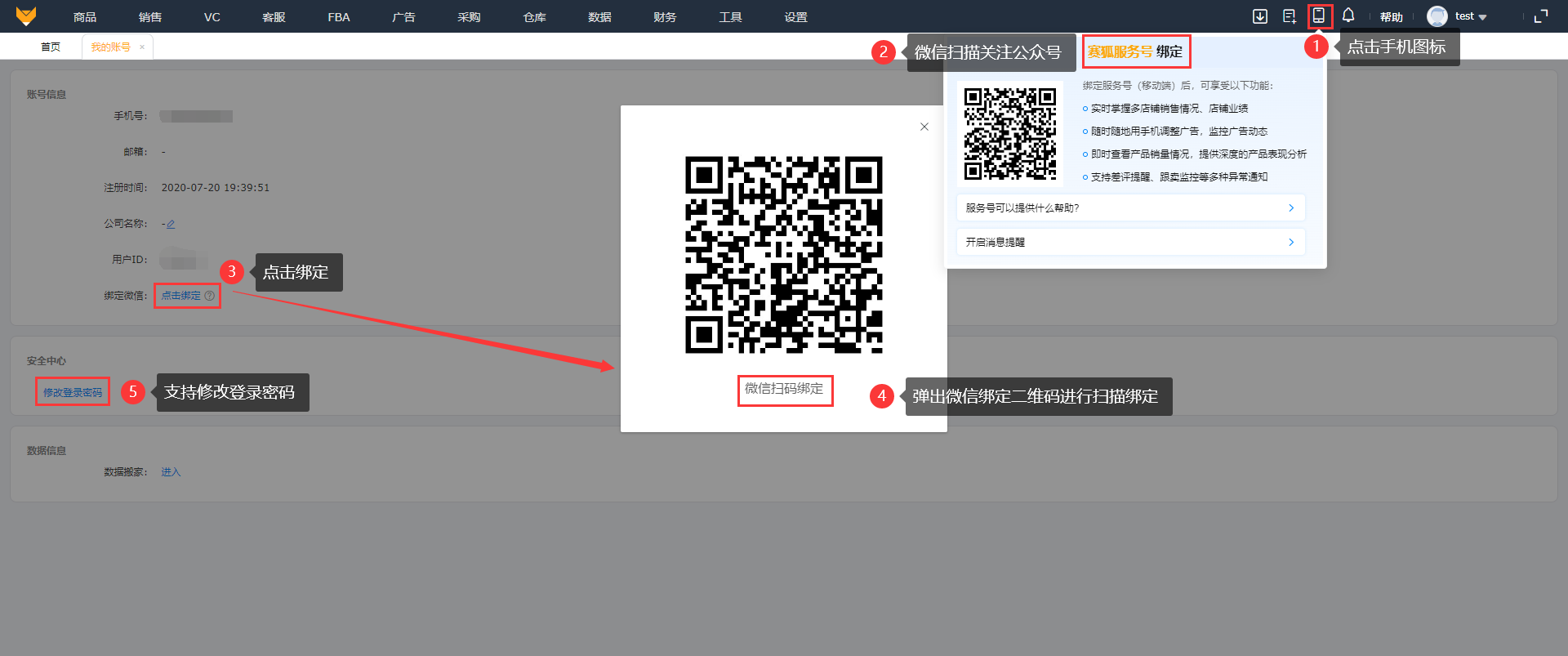
Task: Click the 用户ID field label
Action: click(x=130, y=260)
